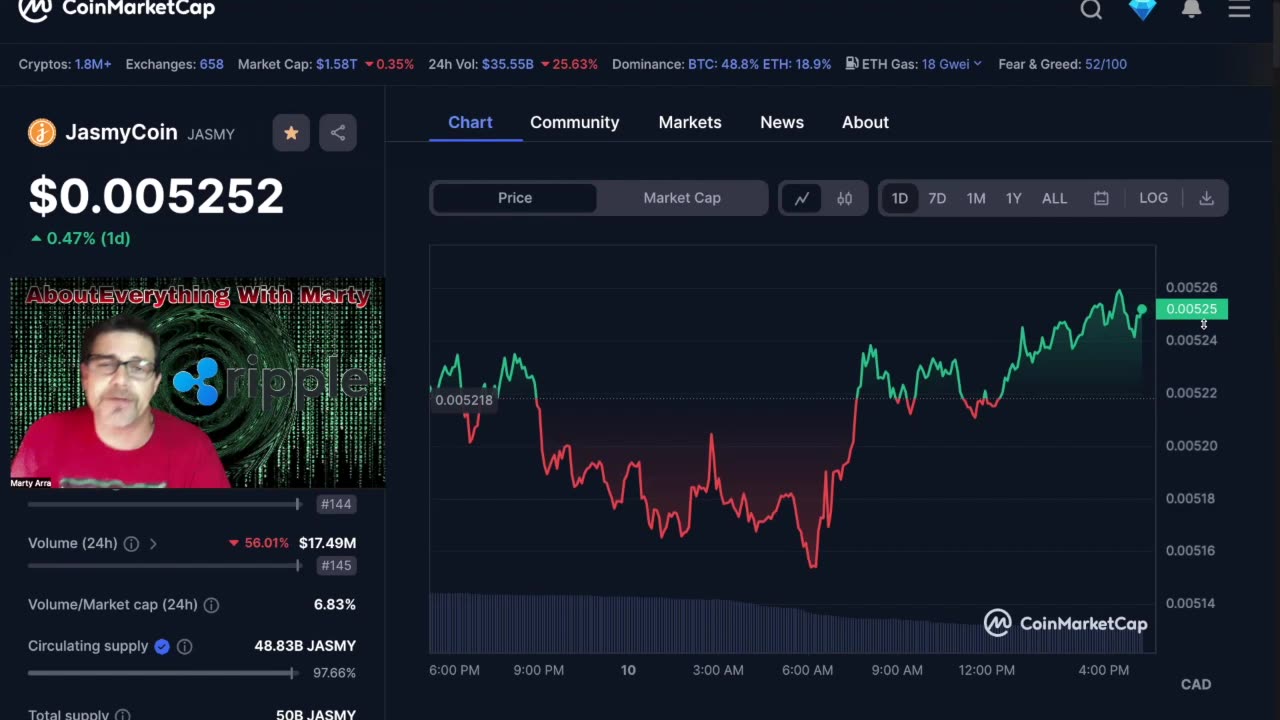Viewport: 1280px width, 720px height.
Task: Click the share icon button
Action: coord(338,132)
